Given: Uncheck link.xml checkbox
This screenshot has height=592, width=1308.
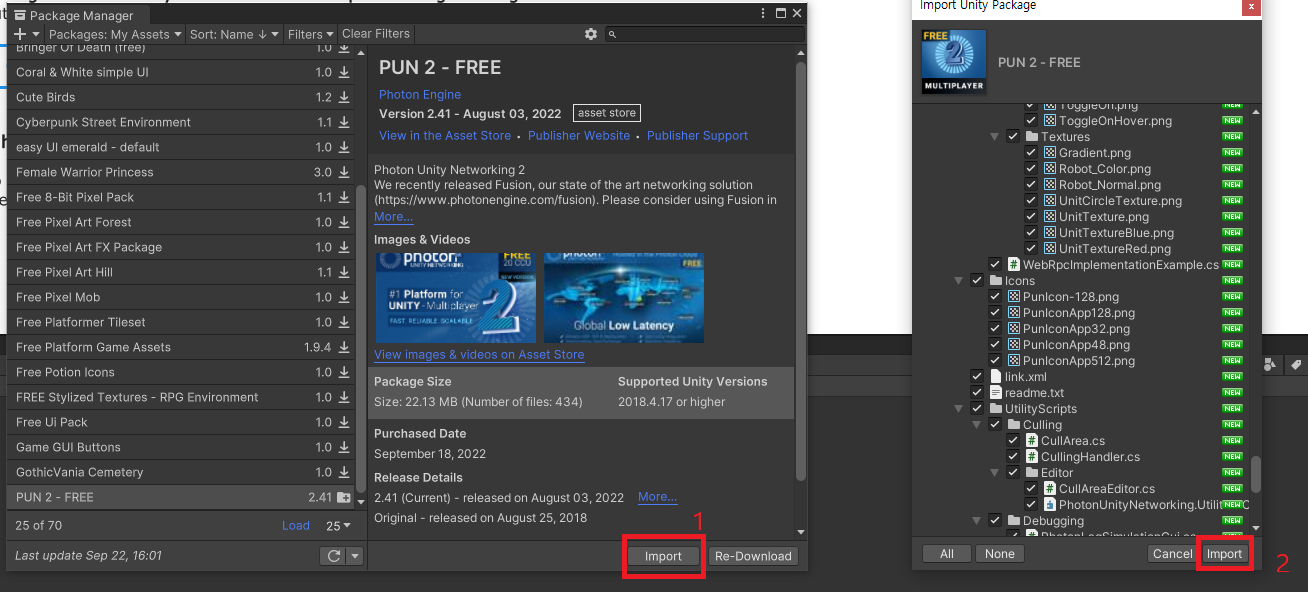Looking at the screenshot, I should [977, 377].
